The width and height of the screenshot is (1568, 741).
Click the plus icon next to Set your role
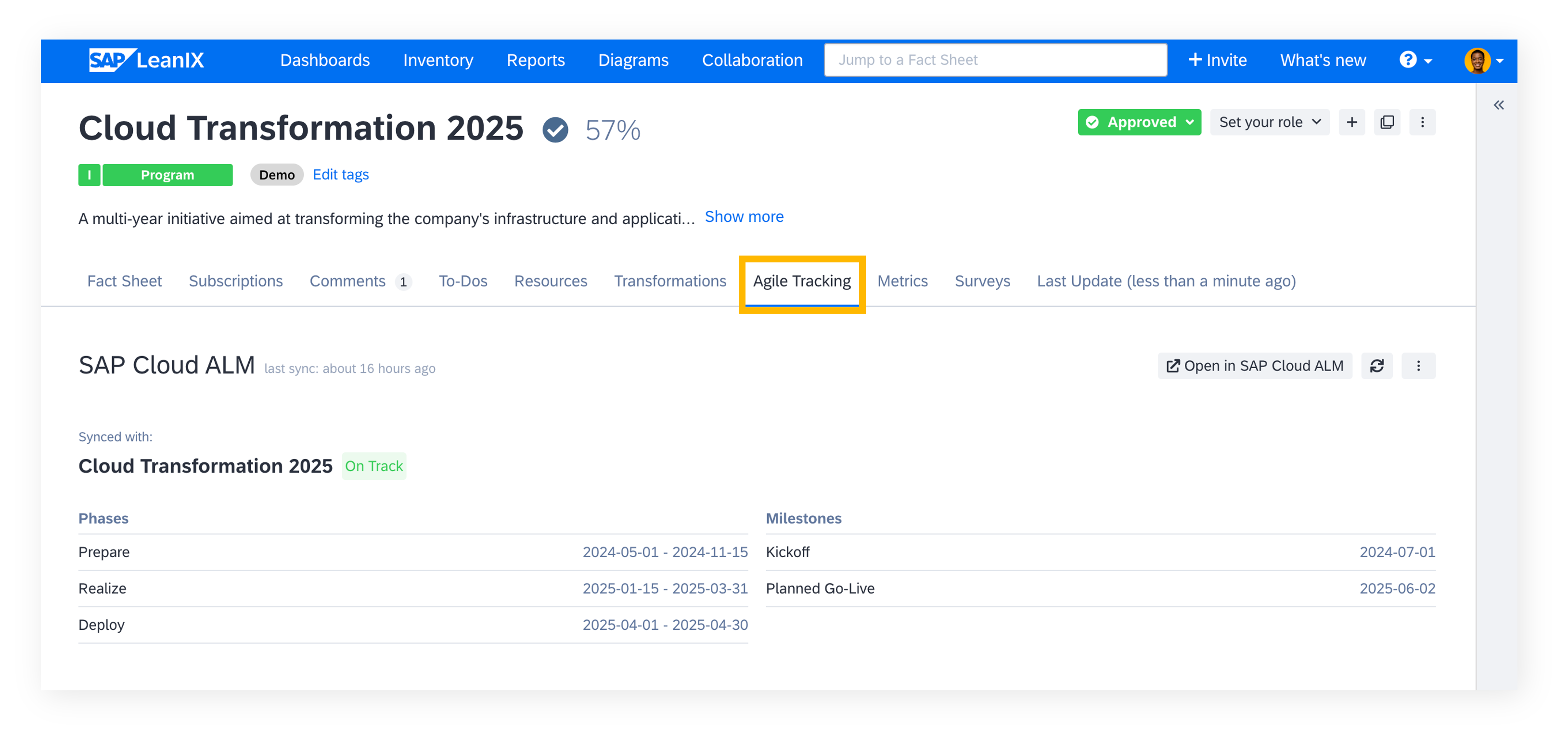(1351, 122)
